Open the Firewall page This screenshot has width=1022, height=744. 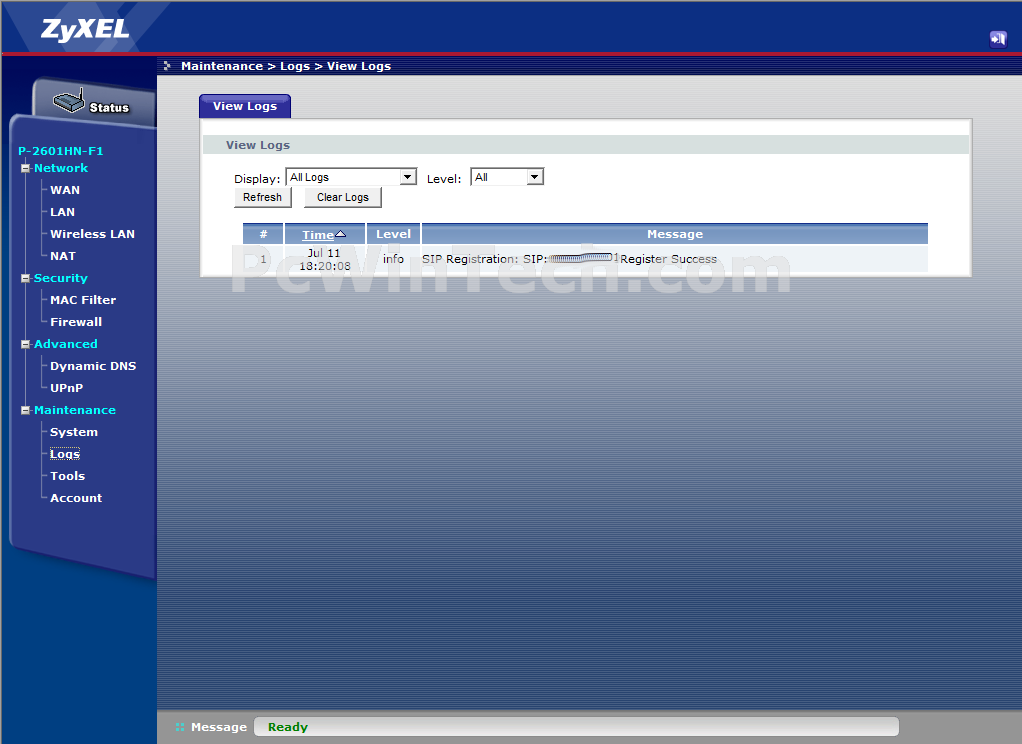pyautogui.click(x=76, y=322)
